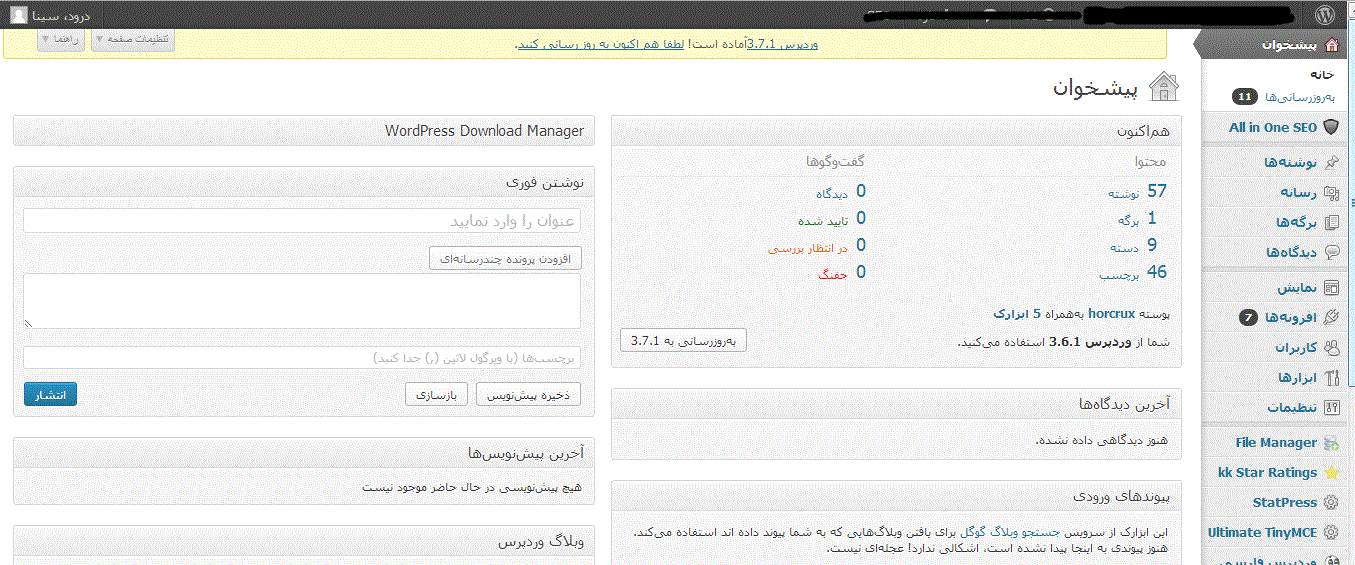
Task: Click the pages icon beside برگه‌ها
Action: [x=1331, y=223]
